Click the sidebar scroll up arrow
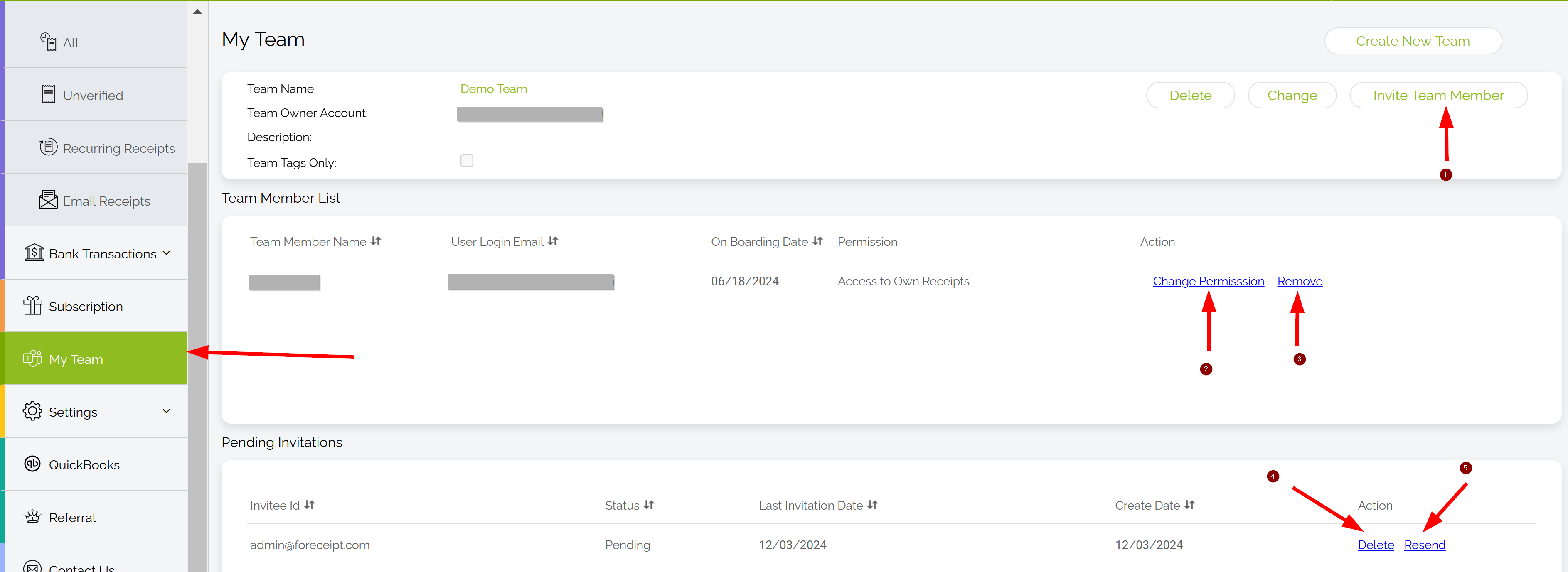Image resolution: width=1568 pixels, height=572 pixels. 197,12
